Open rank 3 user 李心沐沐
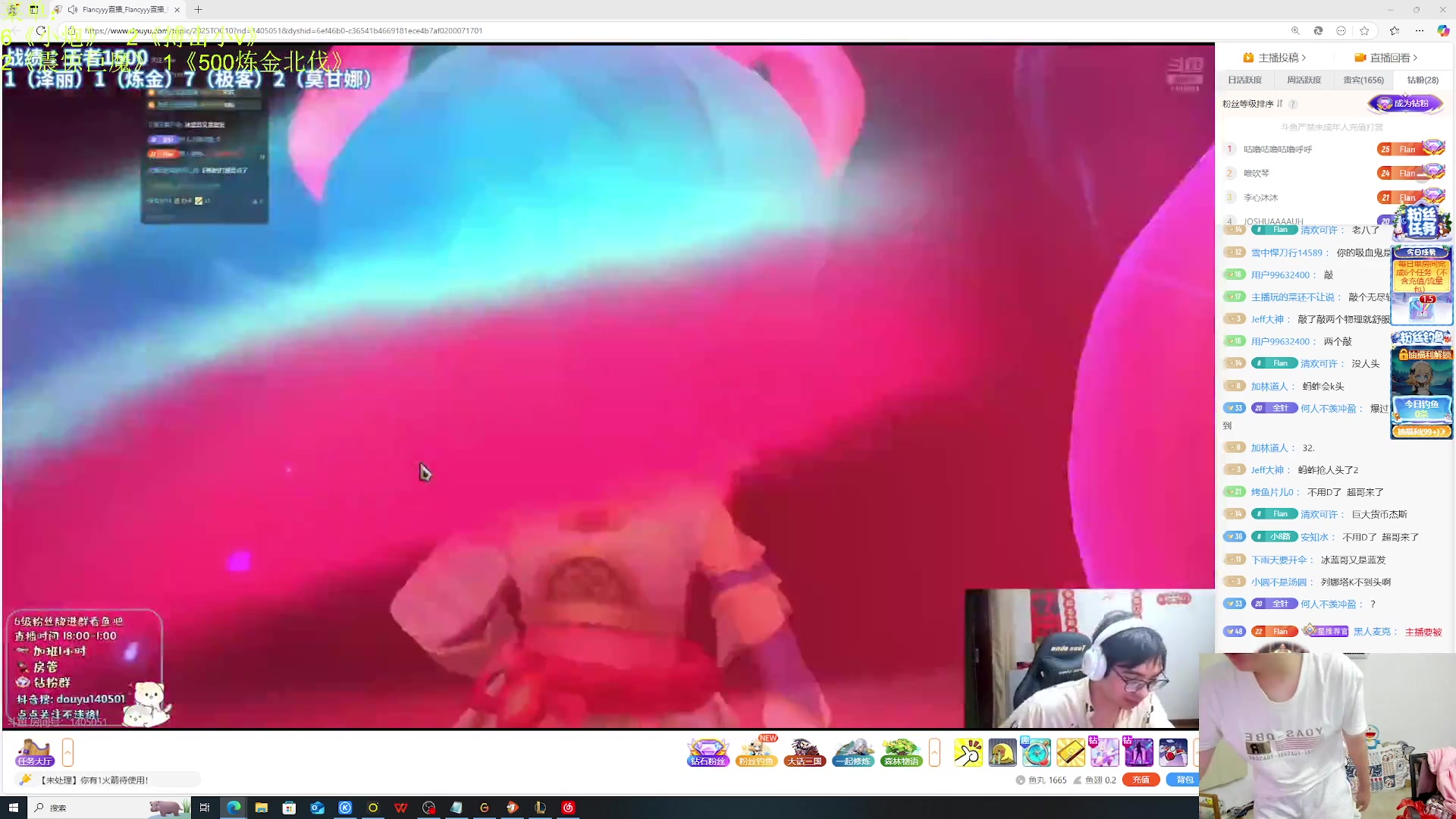The image size is (1456, 819). click(1261, 198)
